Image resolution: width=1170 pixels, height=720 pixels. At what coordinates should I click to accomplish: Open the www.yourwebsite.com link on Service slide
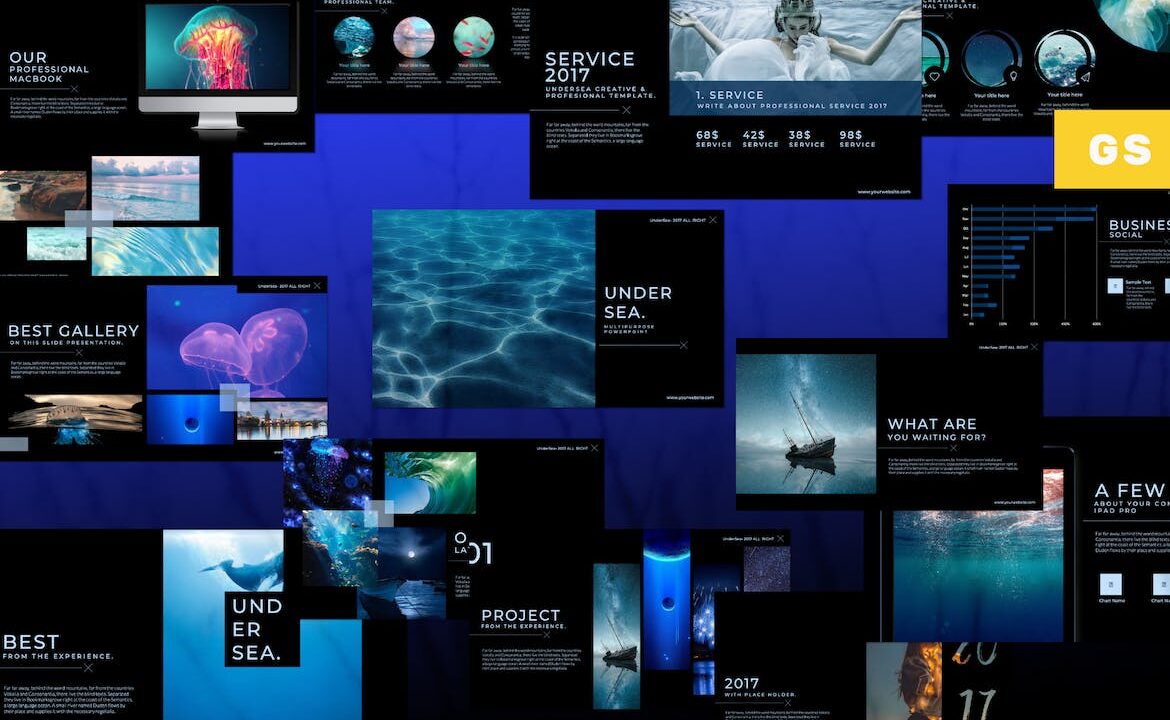click(x=883, y=192)
